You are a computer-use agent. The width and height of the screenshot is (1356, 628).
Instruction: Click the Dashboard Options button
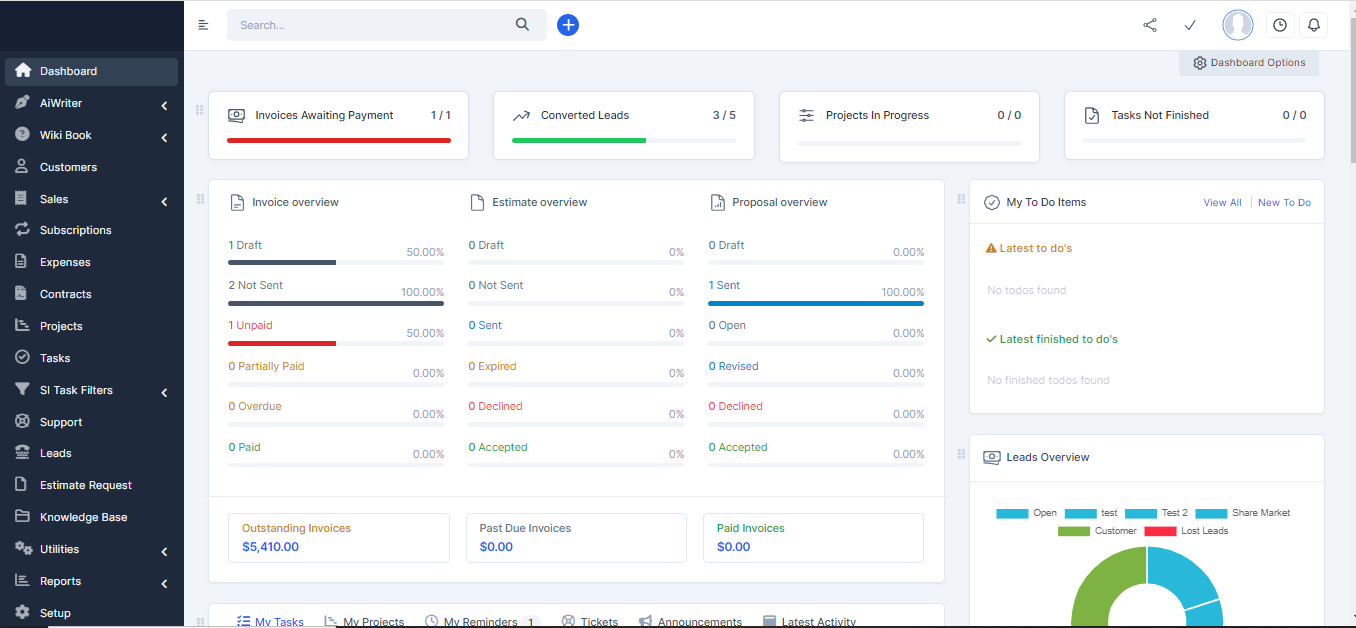pyautogui.click(x=1249, y=63)
